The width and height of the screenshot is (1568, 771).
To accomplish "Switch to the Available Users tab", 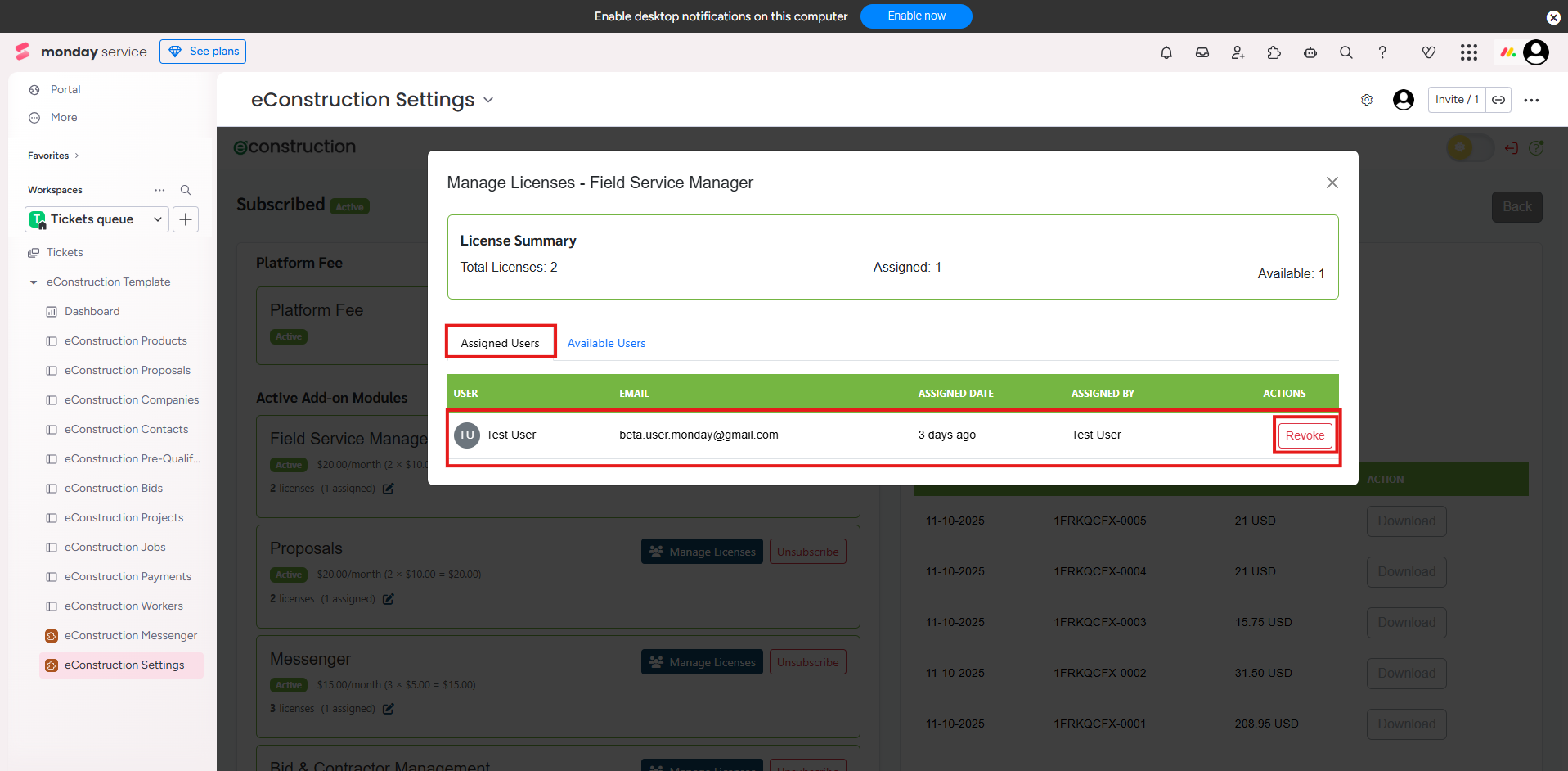I will click(x=606, y=343).
